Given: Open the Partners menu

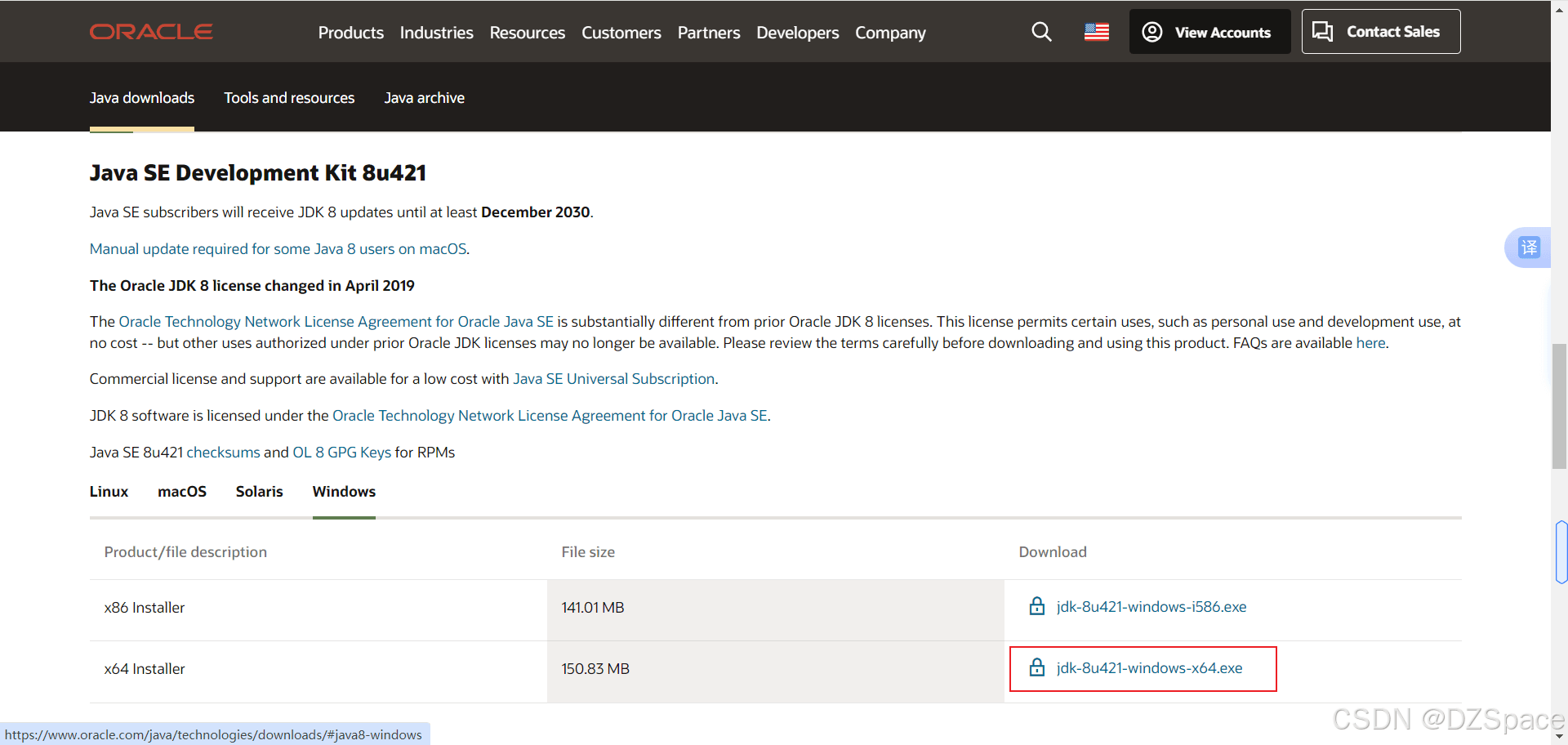Looking at the screenshot, I should point(708,33).
